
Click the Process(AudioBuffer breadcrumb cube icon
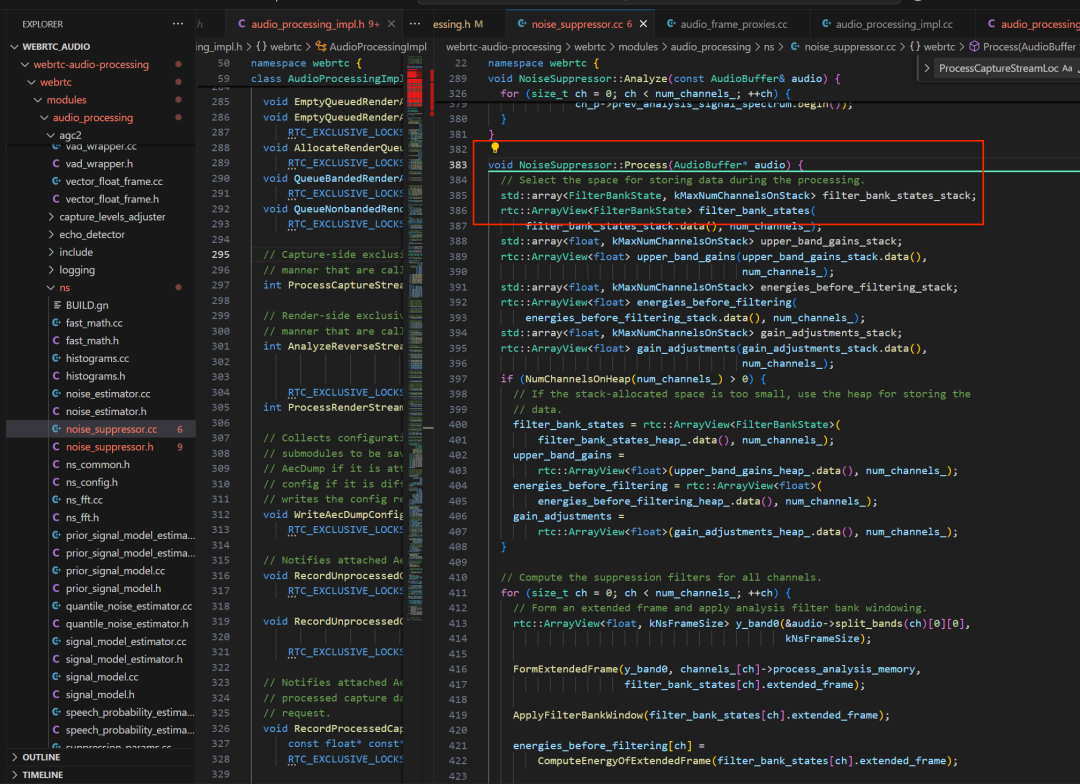(975, 47)
